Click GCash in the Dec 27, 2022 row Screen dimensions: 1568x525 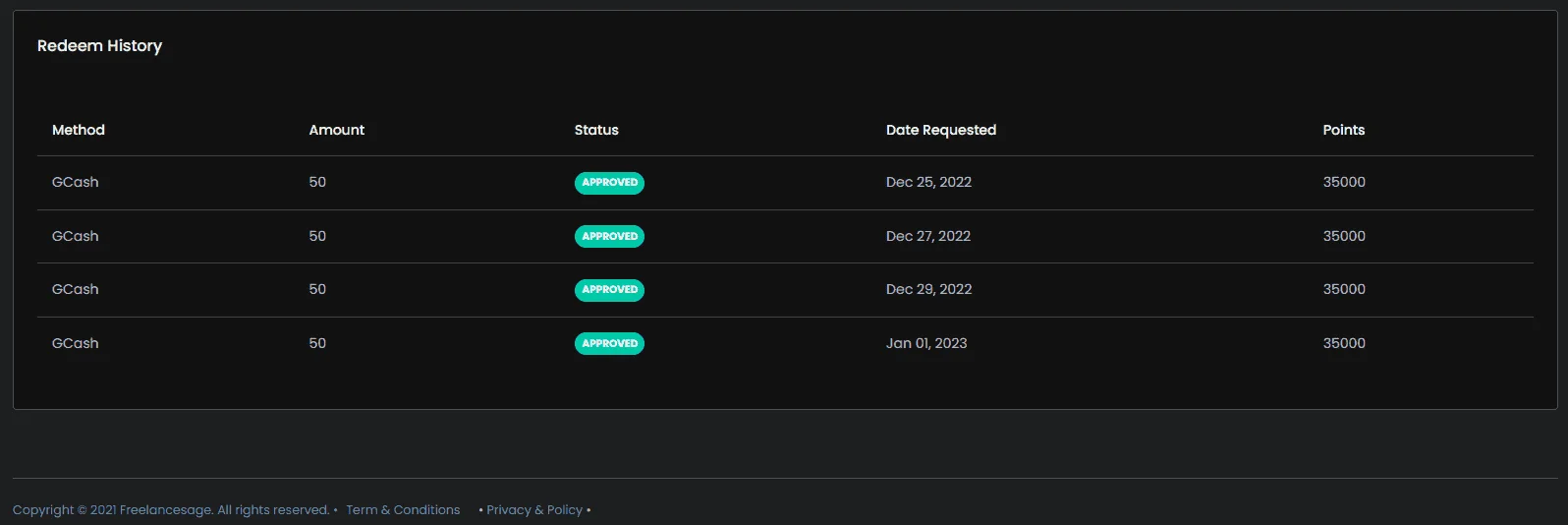coord(76,236)
